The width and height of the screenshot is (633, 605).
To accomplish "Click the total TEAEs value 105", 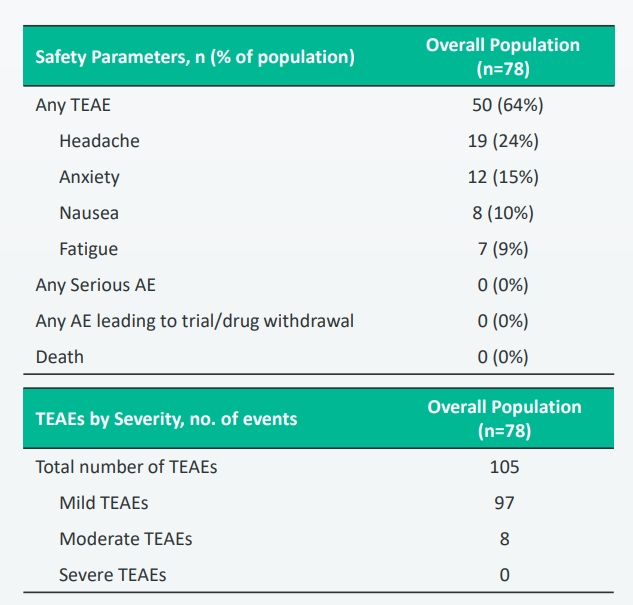I will 504,467.
